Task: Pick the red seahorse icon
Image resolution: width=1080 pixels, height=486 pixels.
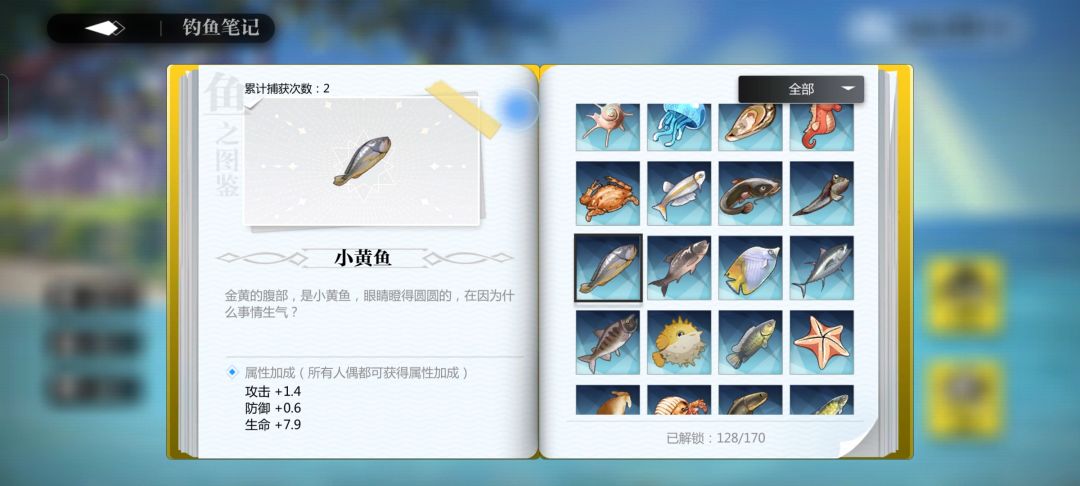Action: point(822,127)
